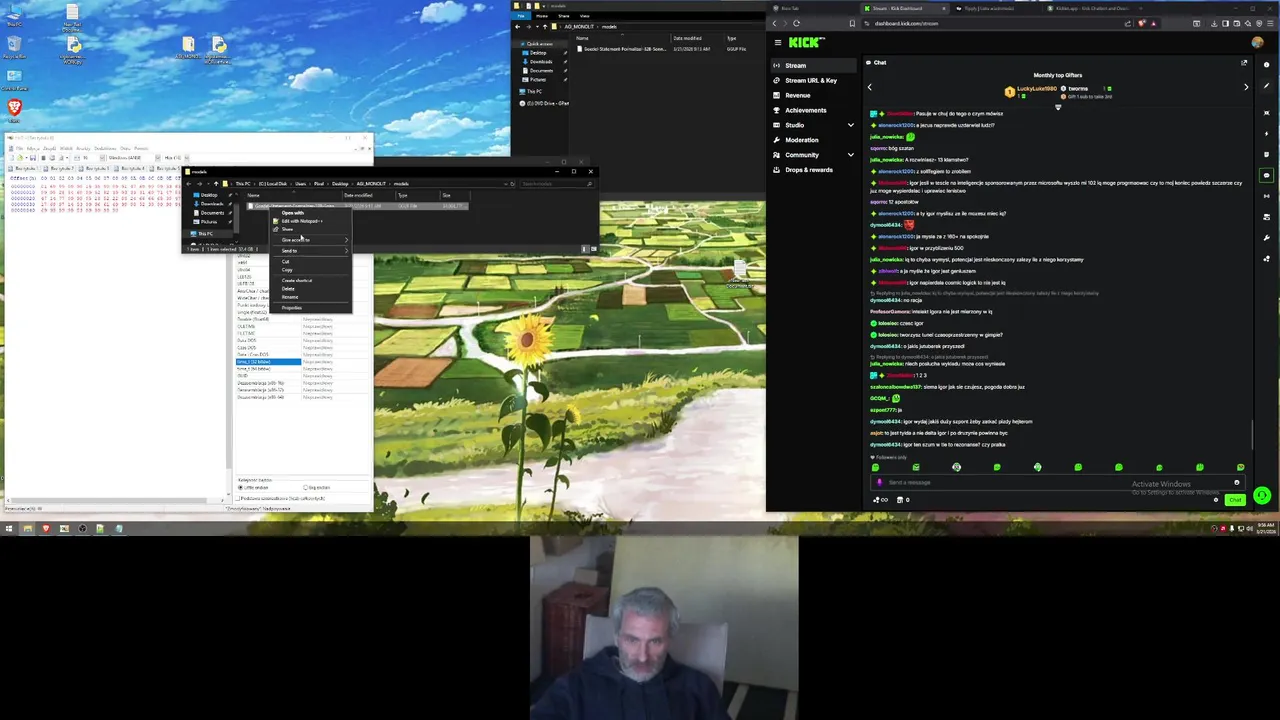
Task: Show next top gifters with right arrow
Action: coord(1246,87)
